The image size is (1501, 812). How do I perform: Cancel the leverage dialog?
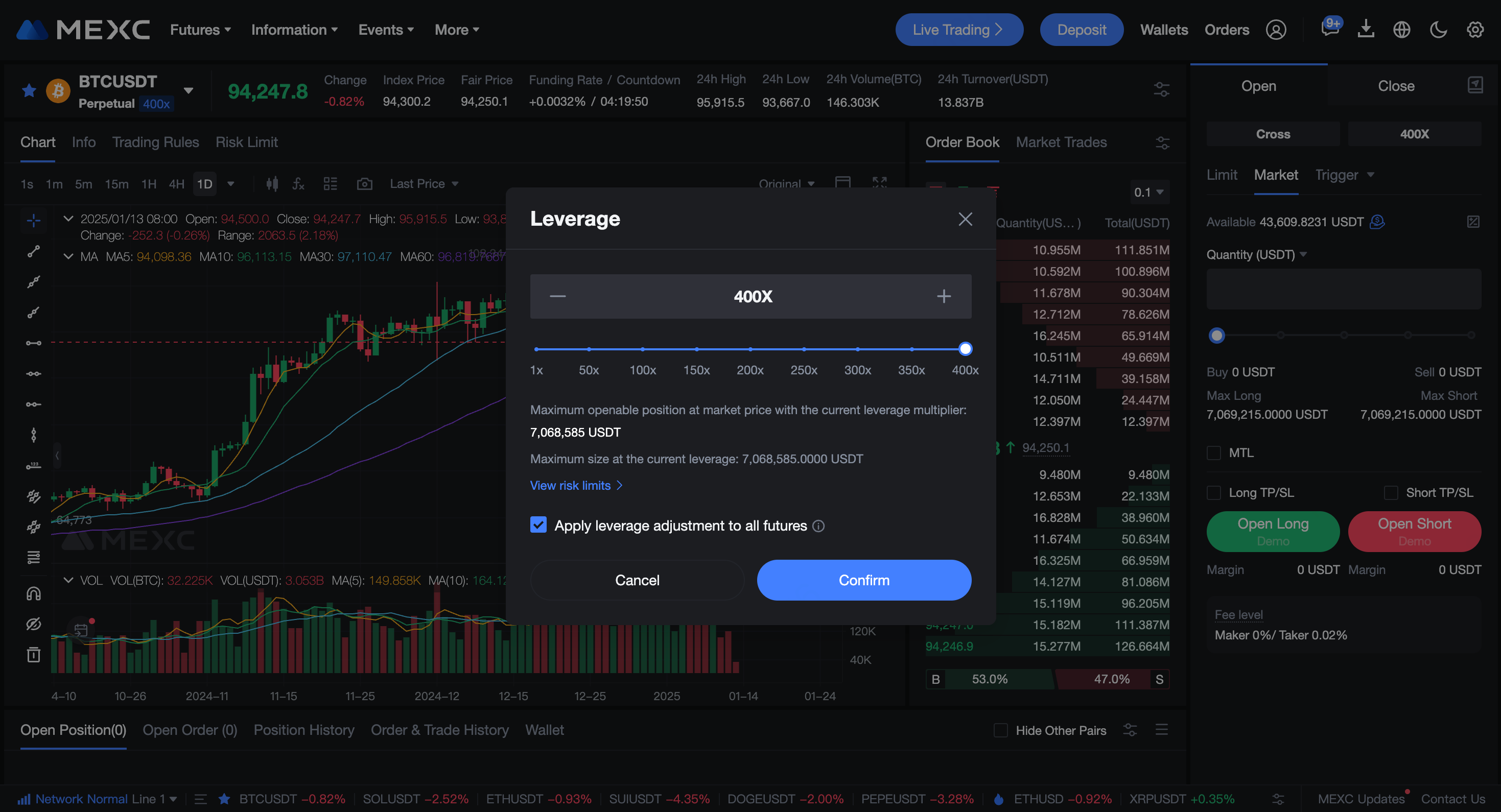click(x=637, y=580)
